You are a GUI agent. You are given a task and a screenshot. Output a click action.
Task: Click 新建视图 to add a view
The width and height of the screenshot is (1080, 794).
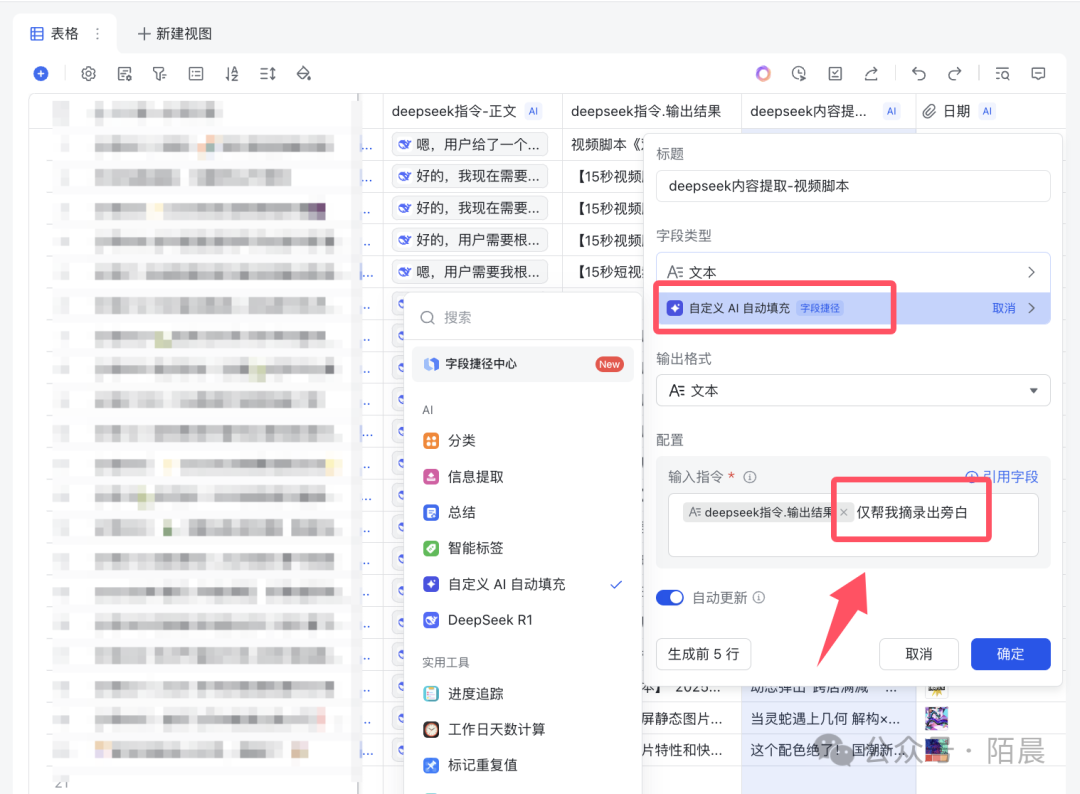click(175, 34)
